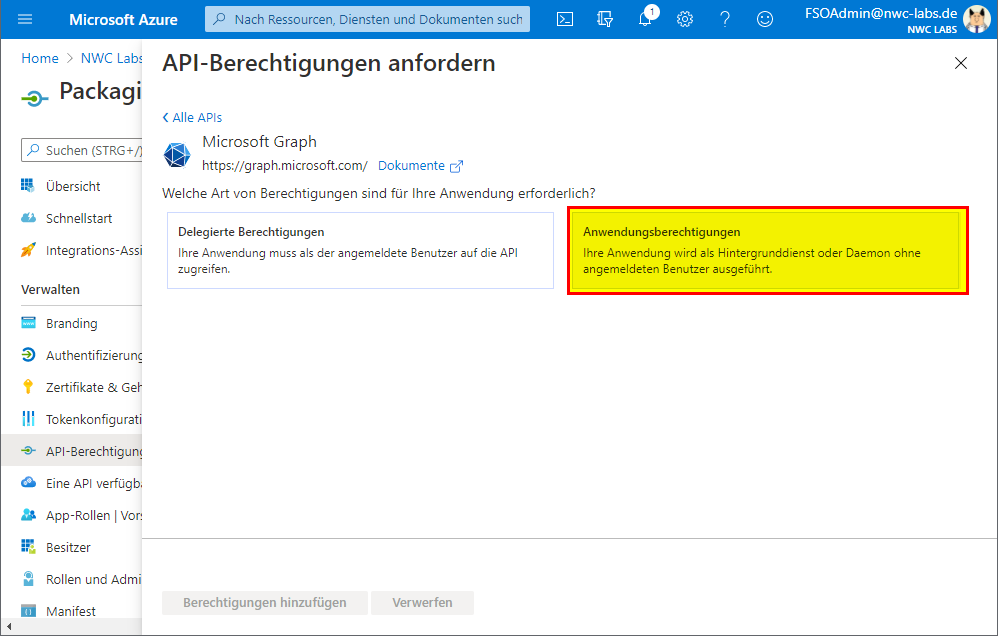Close the API-Berechtigungen anfordern panel
The width and height of the screenshot is (998, 636).
click(x=961, y=63)
